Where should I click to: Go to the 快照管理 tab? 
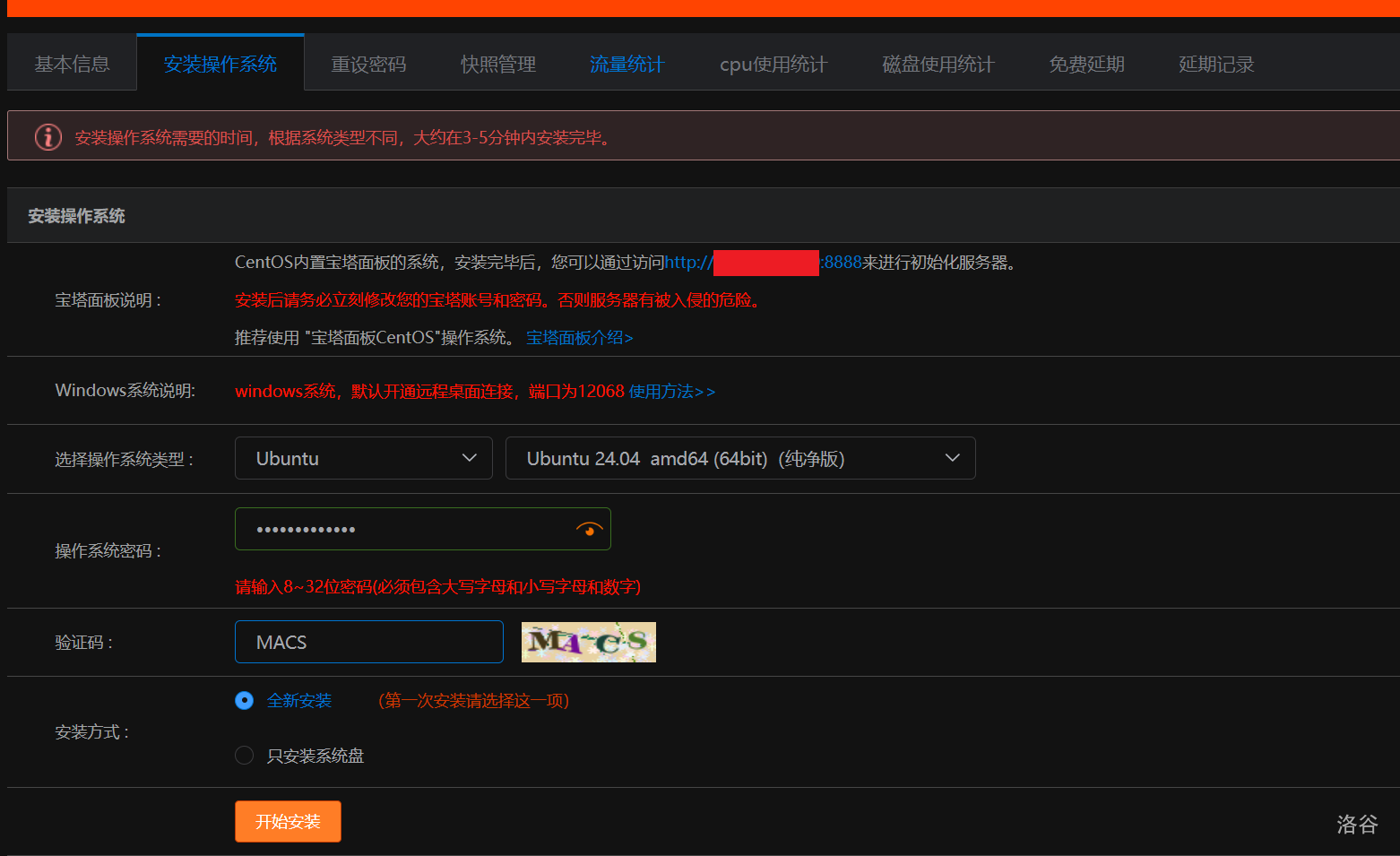point(497,64)
